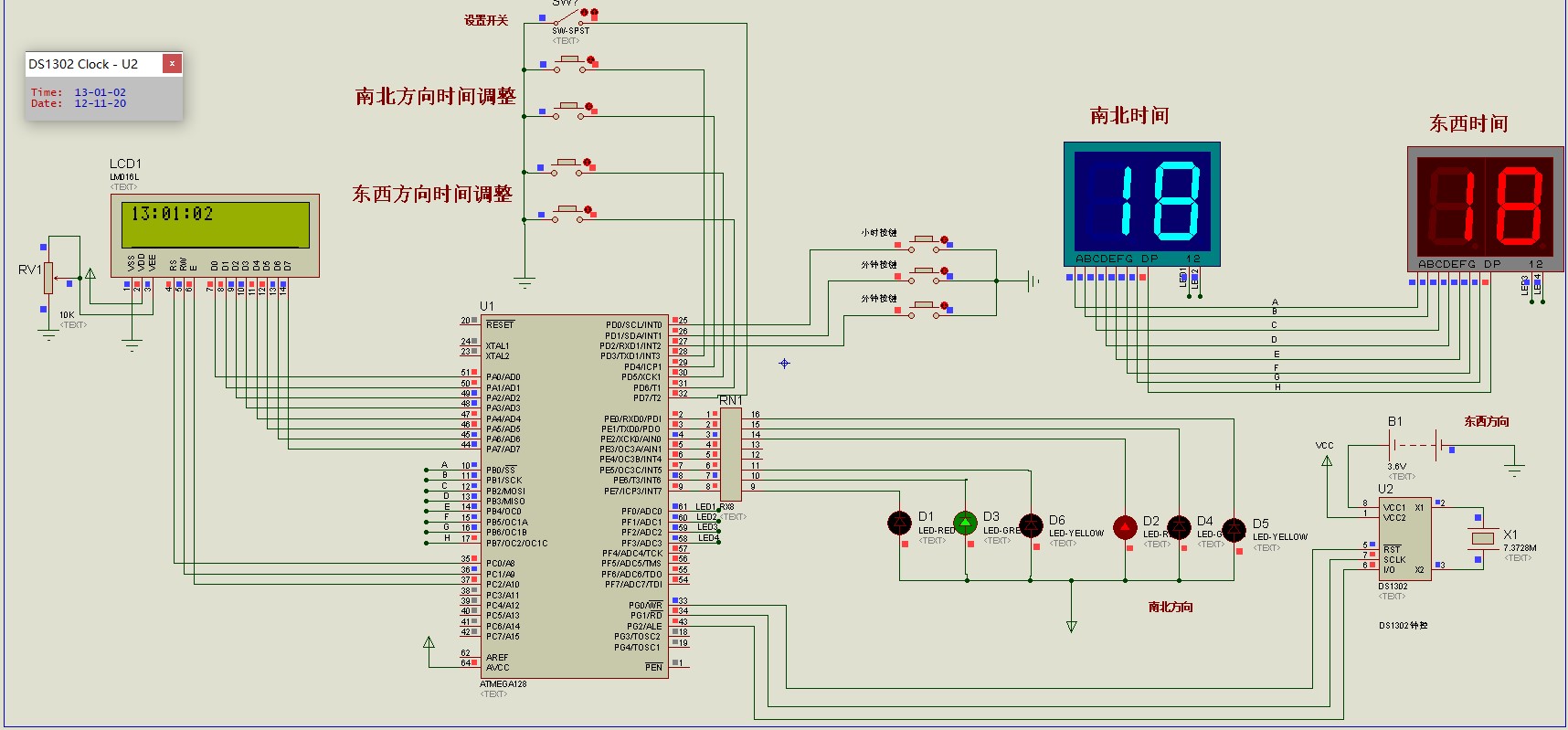Viewport: 1568px width, 730px height.
Task: Select the X1 crystal oscillator symbol
Action: click(x=1482, y=538)
